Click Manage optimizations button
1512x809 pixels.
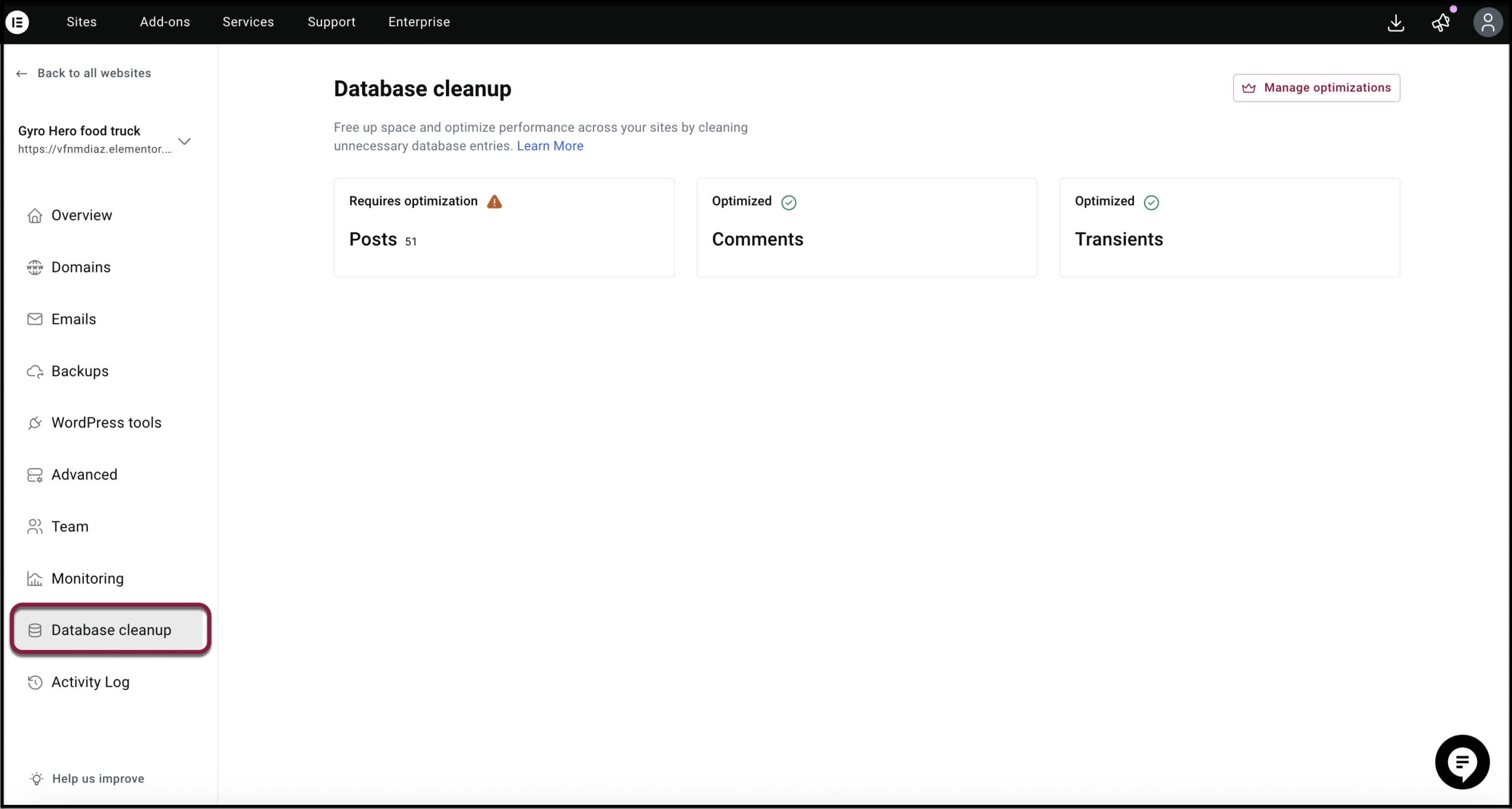[1316, 88]
